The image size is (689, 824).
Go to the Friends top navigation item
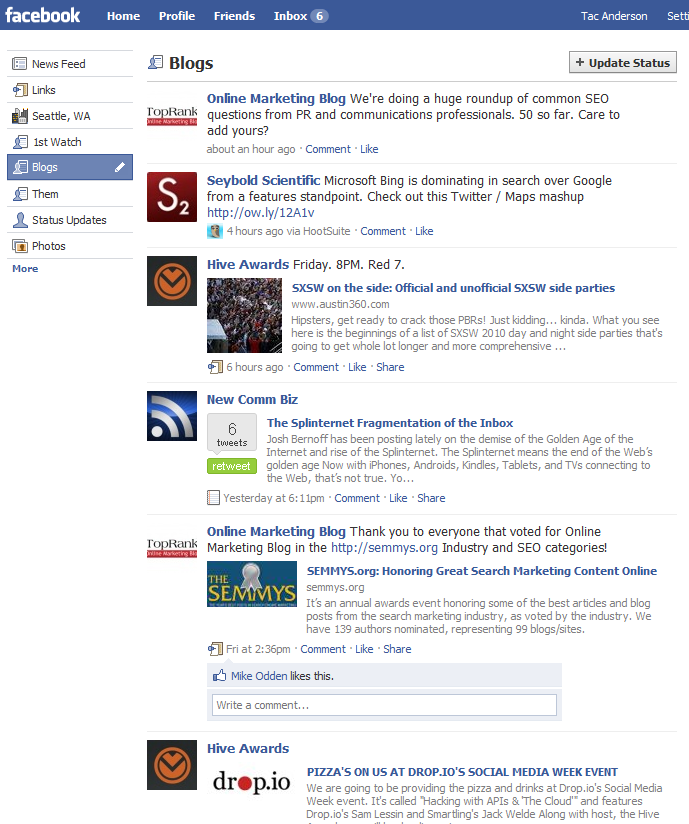point(234,16)
